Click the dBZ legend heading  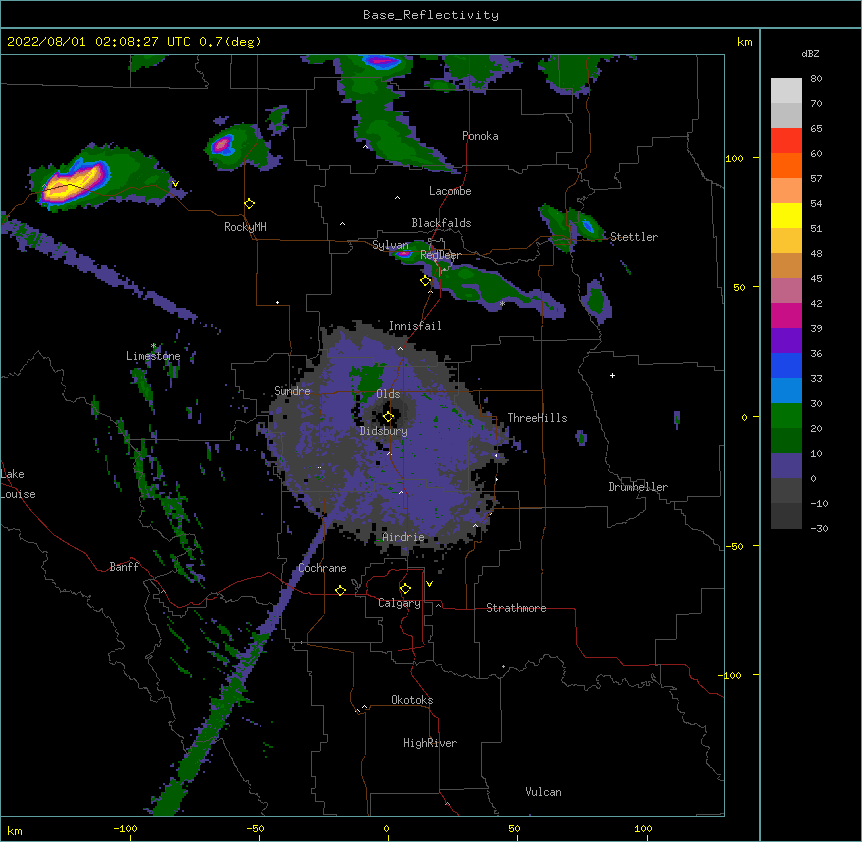point(810,53)
